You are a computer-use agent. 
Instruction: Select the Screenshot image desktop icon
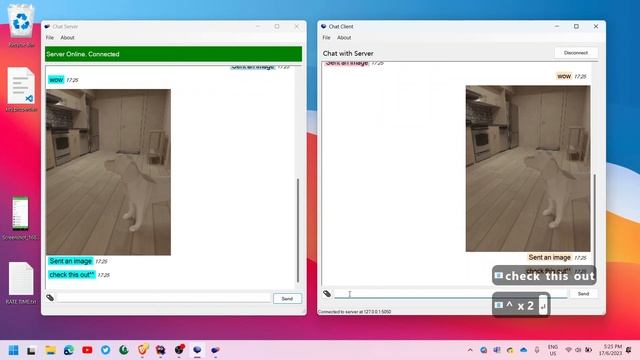(20, 218)
